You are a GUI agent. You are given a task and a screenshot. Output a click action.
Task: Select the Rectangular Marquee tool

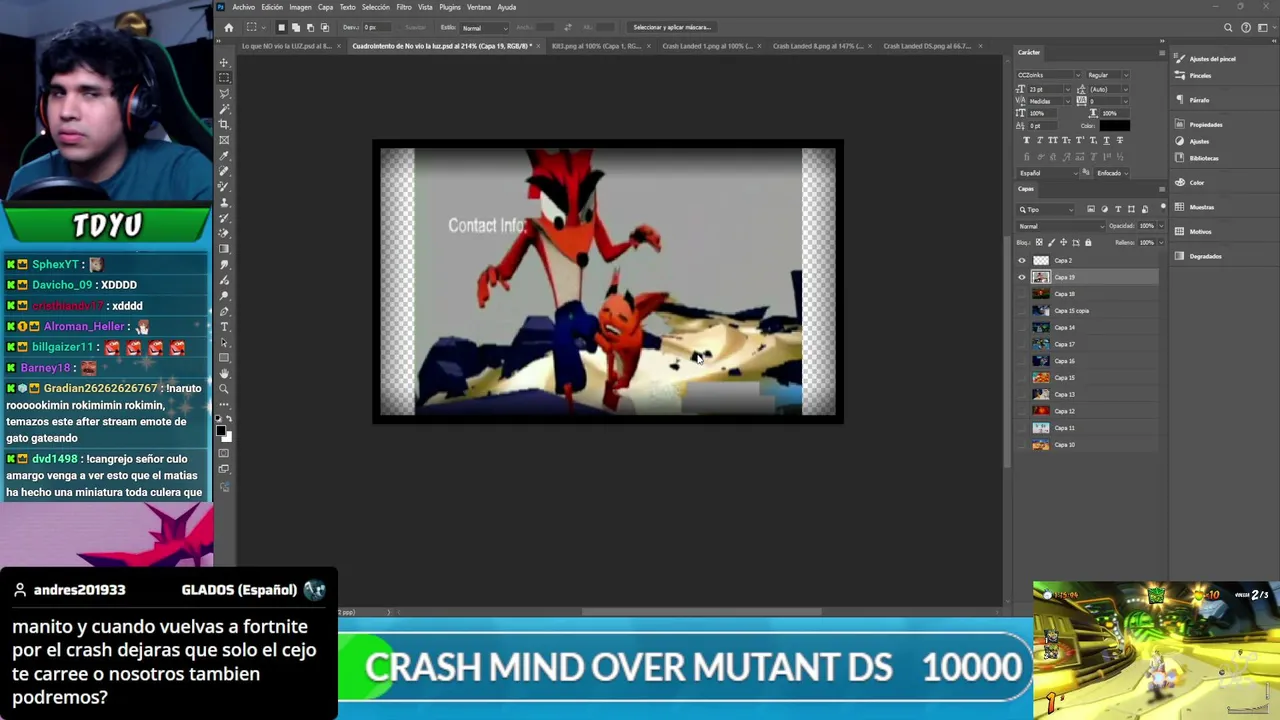224,77
